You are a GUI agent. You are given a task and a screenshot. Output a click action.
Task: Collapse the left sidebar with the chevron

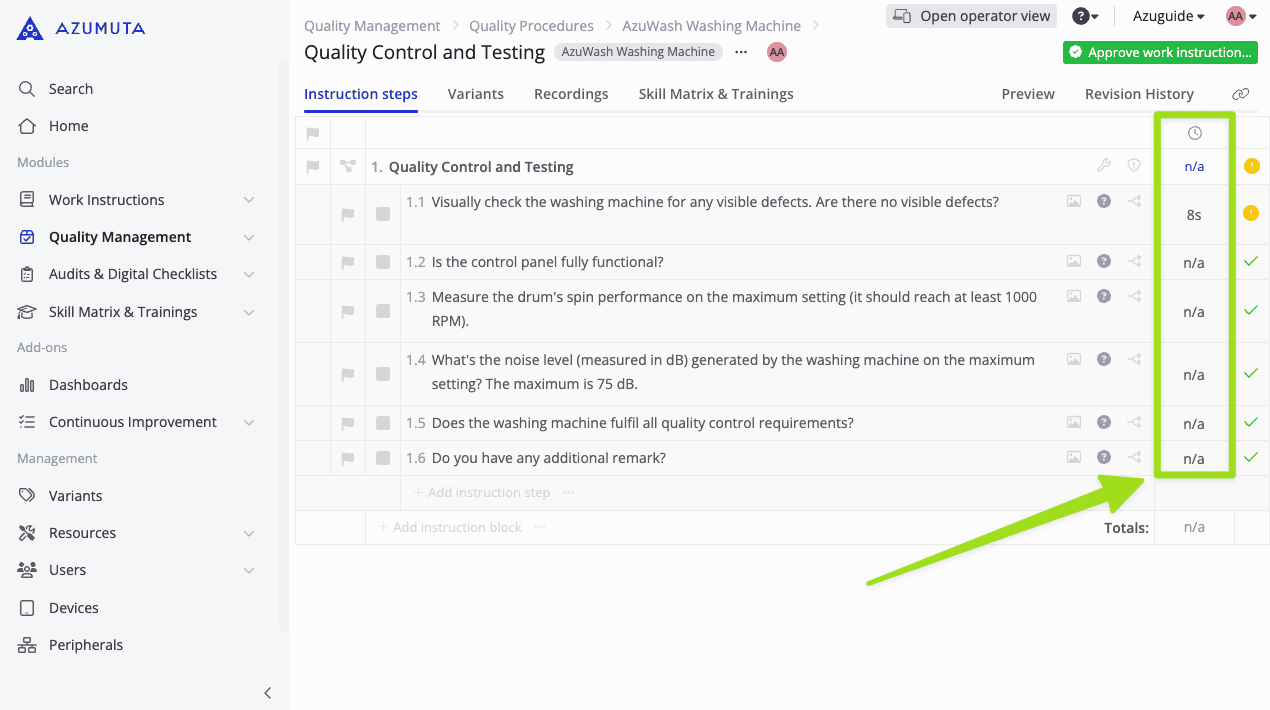[x=267, y=693]
